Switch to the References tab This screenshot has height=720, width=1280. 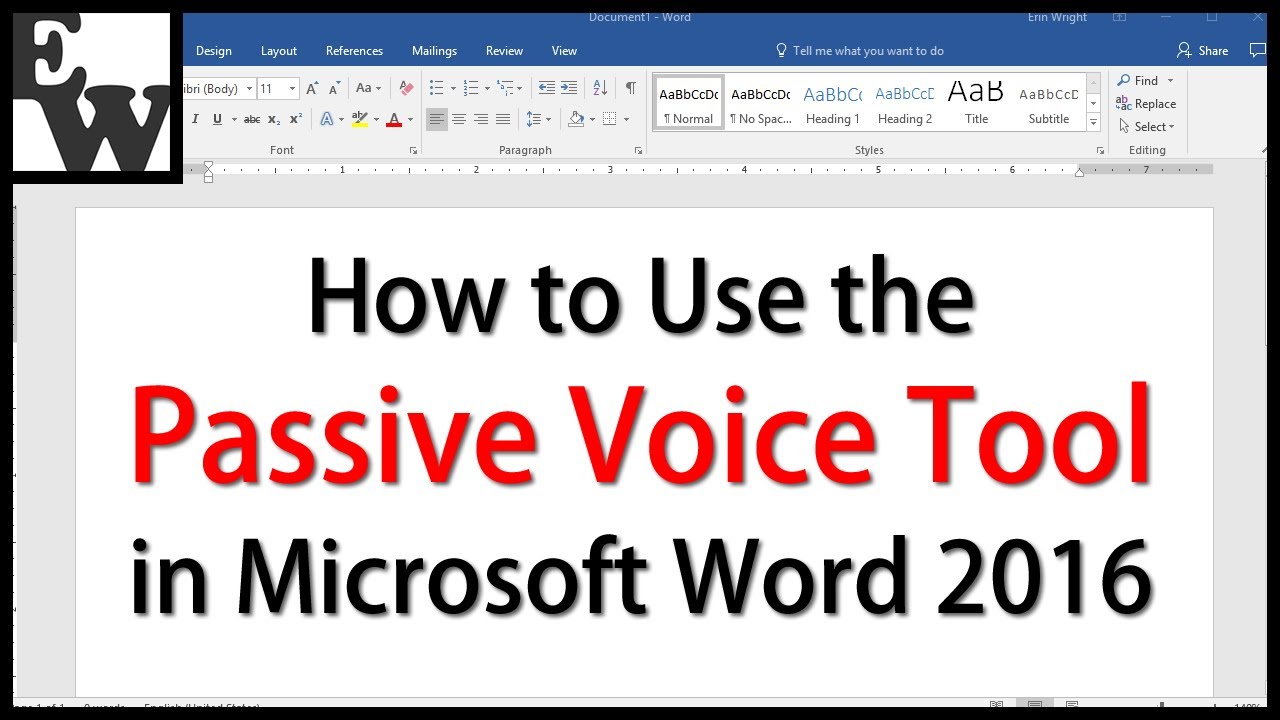[354, 51]
